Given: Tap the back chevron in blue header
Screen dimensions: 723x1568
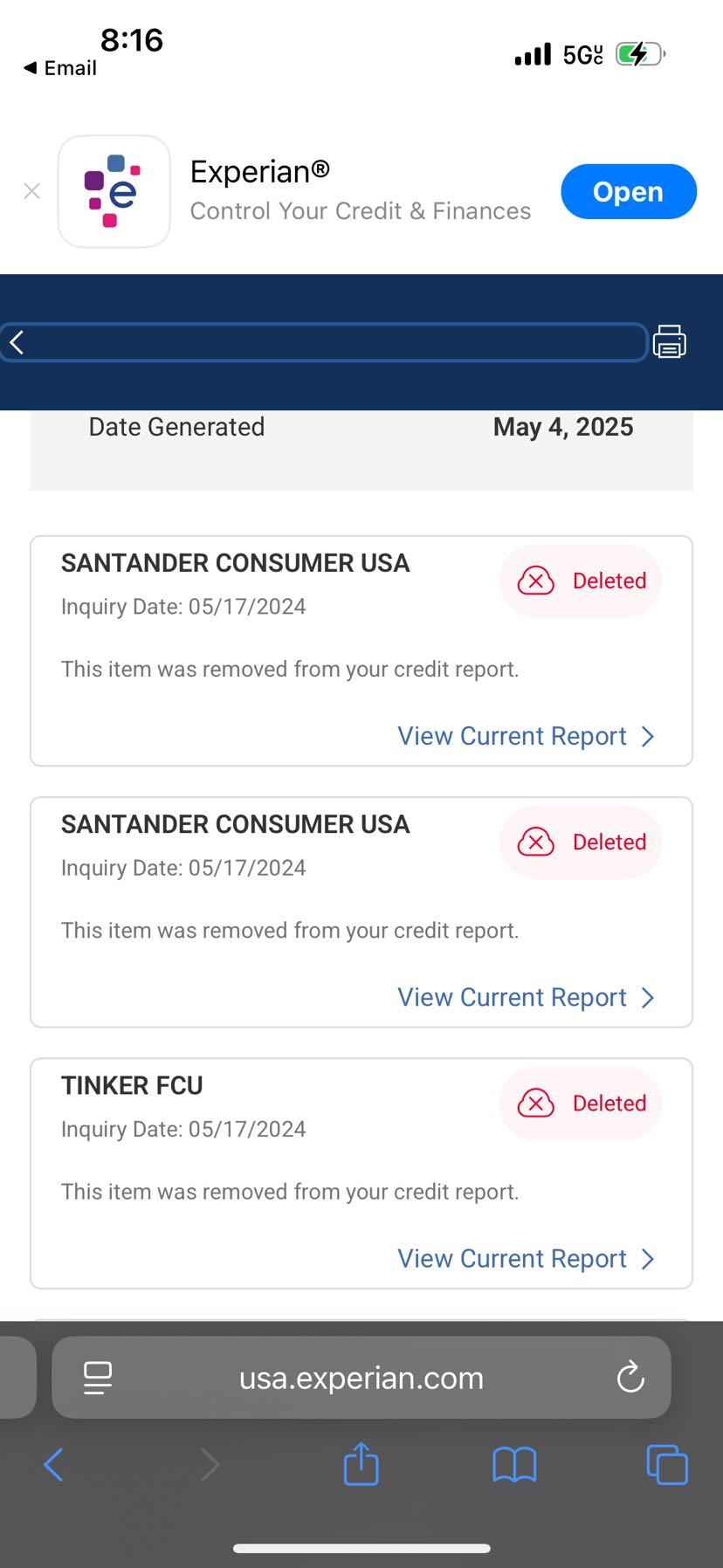Looking at the screenshot, I should click(x=17, y=342).
